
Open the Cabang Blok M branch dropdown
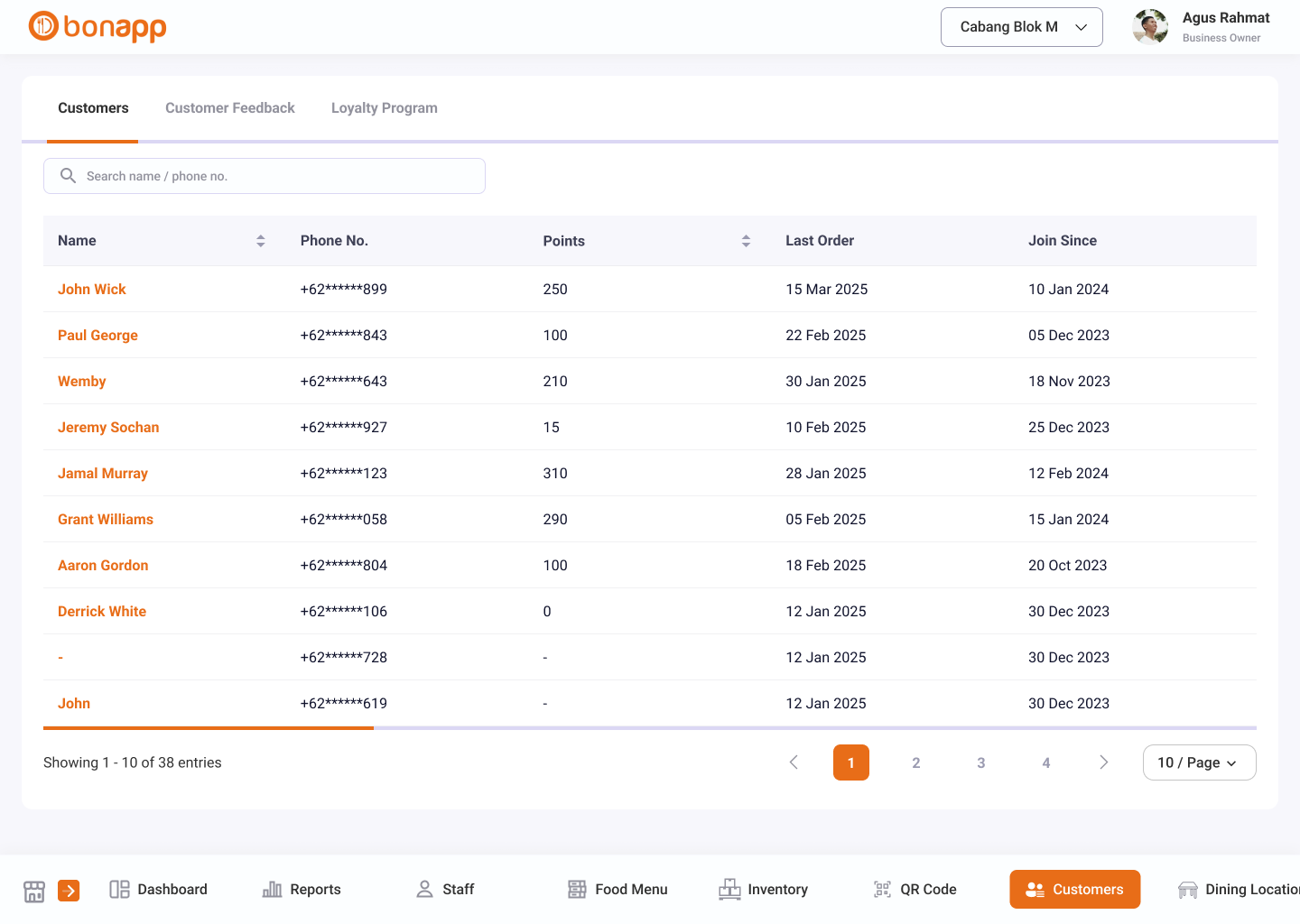coord(1021,27)
